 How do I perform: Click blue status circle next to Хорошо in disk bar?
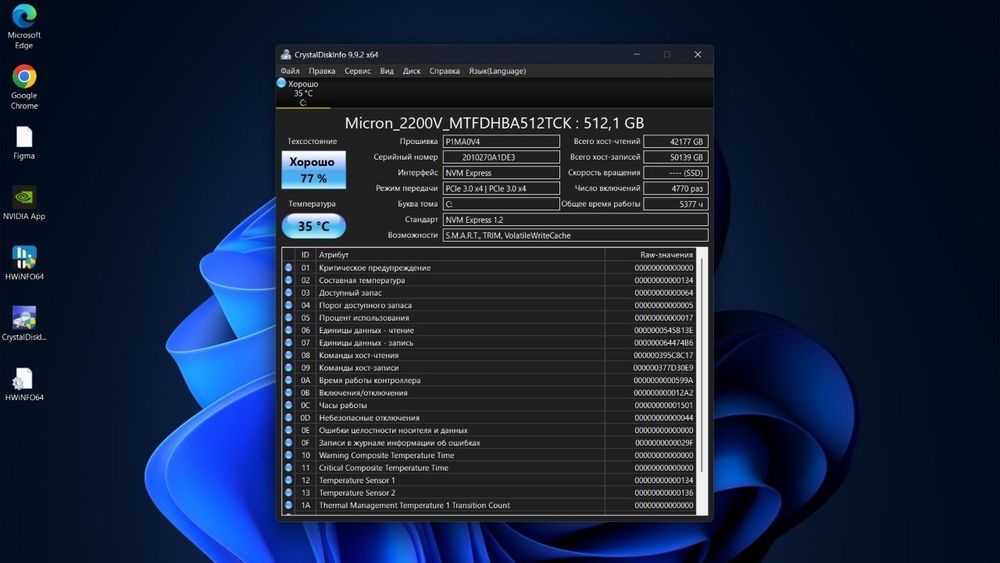tap(281, 83)
